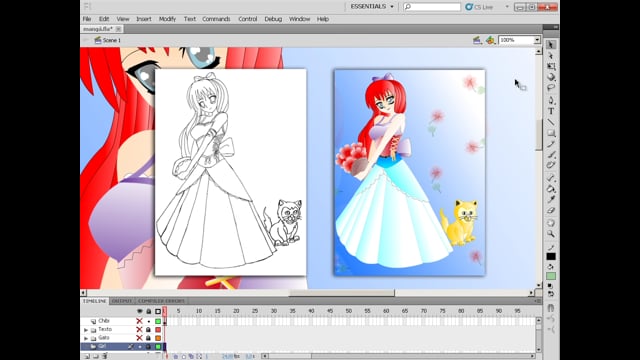
Task: Select the Eyedropper tool
Action: 551,200
